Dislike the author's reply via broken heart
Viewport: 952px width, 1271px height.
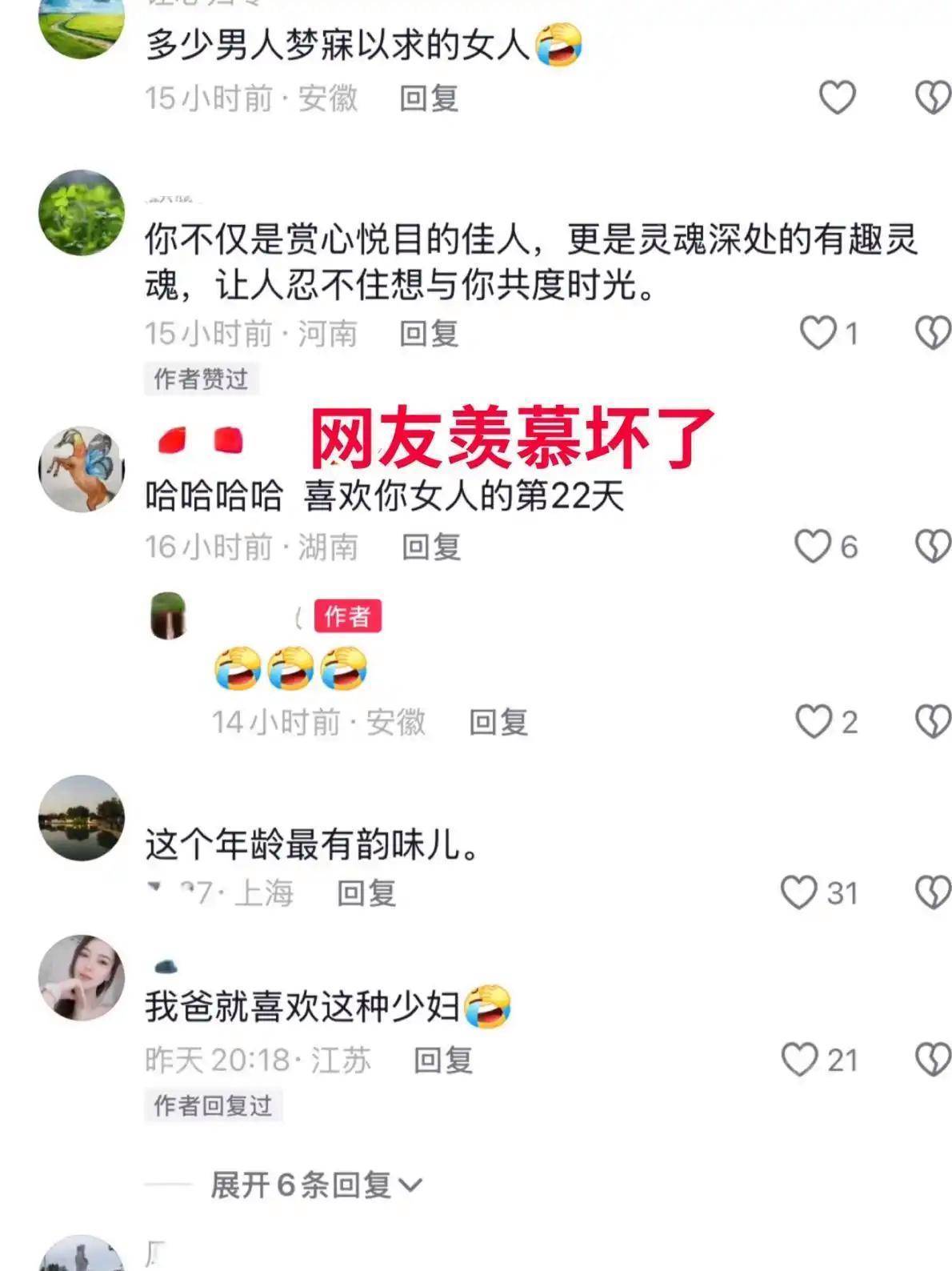tap(933, 721)
